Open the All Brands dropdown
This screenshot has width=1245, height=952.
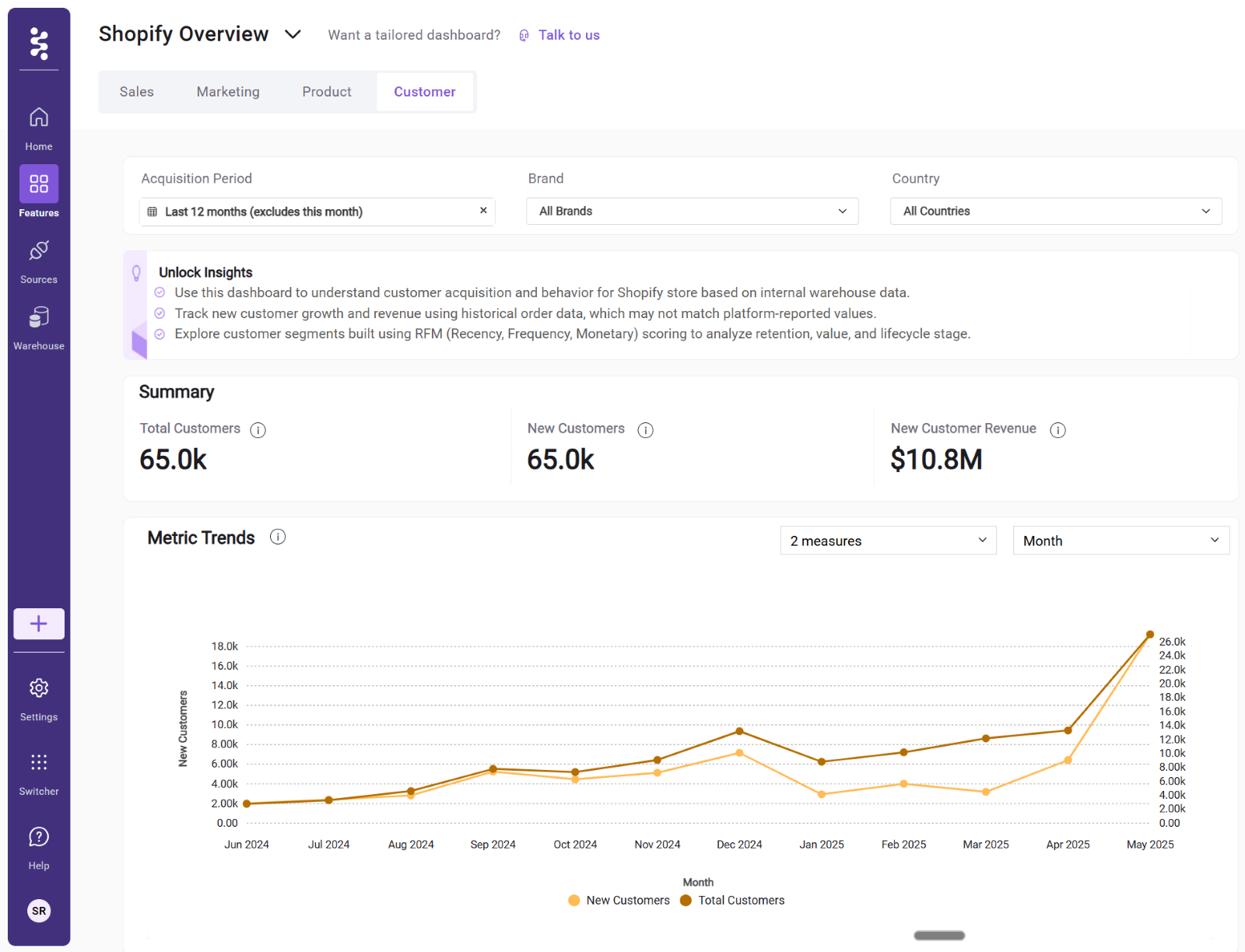[x=693, y=212]
